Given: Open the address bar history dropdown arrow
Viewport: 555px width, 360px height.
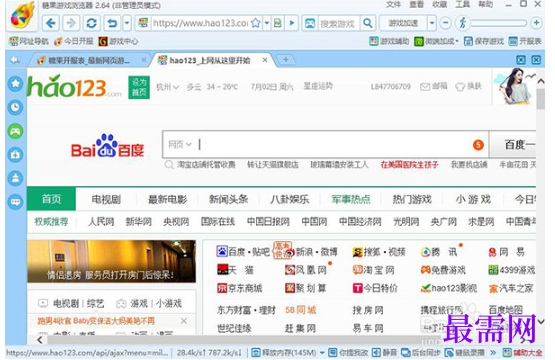Looking at the screenshot, I should coord(267,23).
